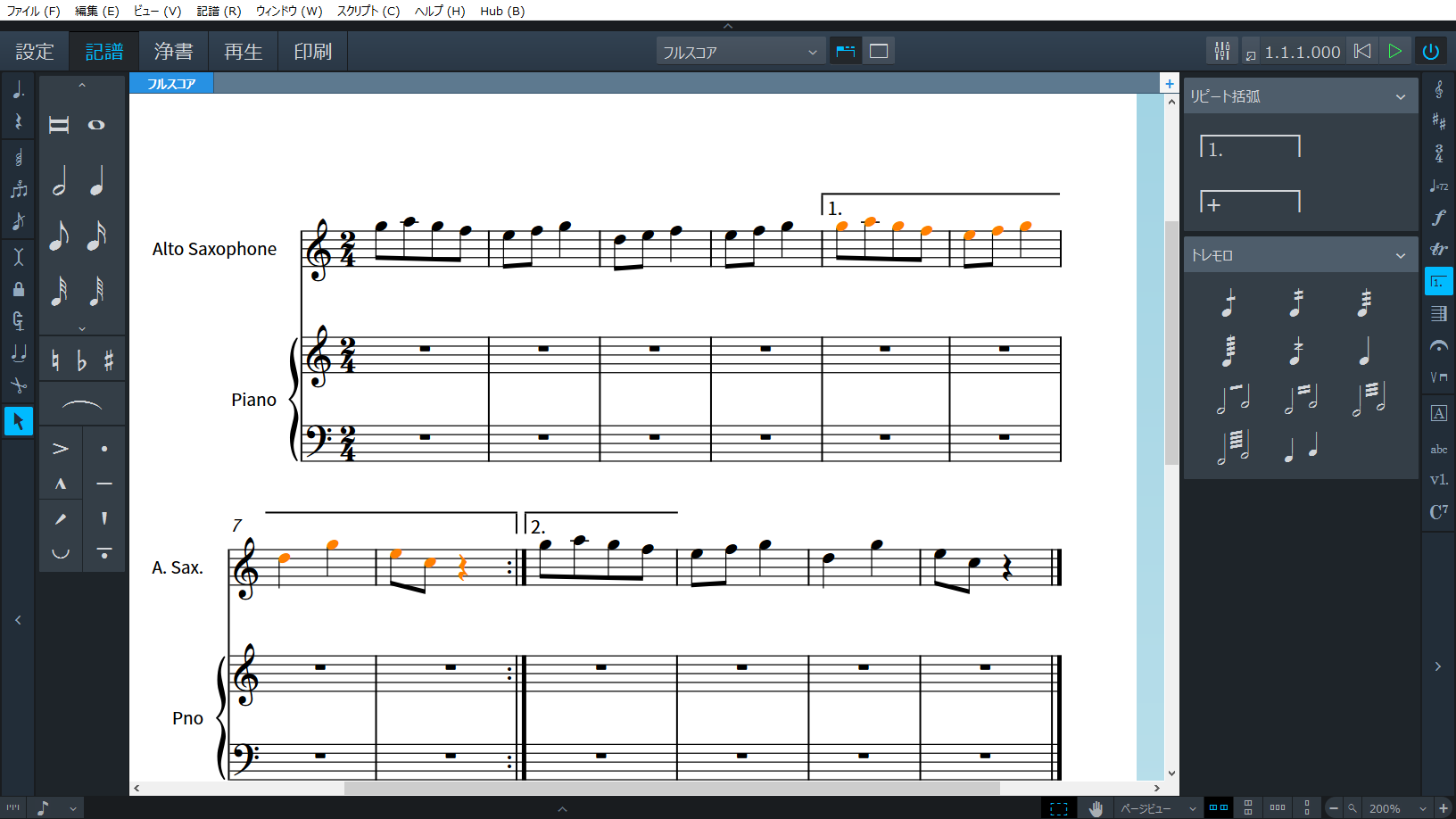1456x819 pixels.
Task: Collapse the トレモロ section
Action: click(1401, 255)
